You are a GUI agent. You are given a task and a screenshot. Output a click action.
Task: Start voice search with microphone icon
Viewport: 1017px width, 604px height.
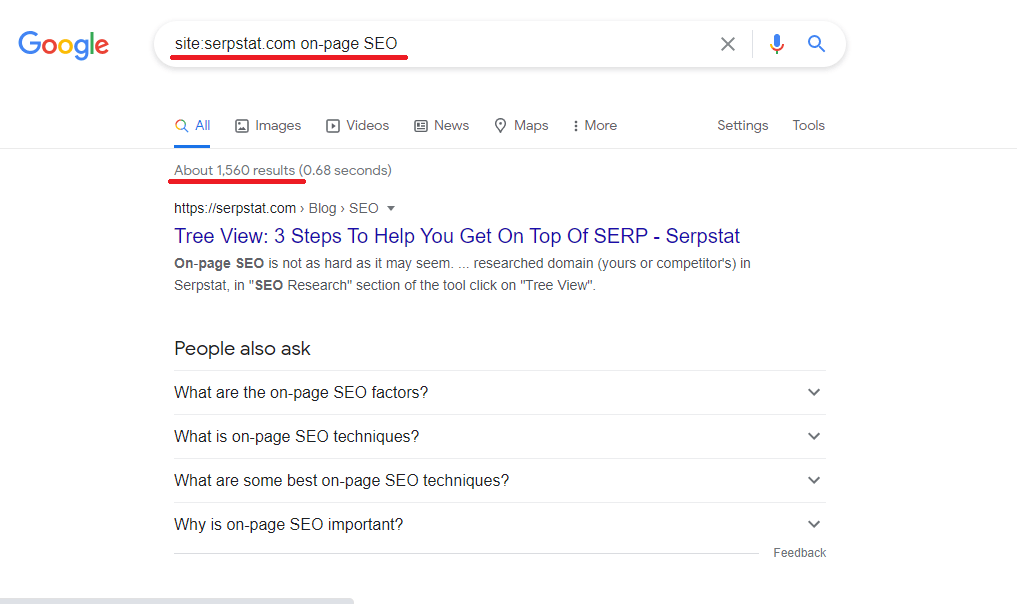tap(776, 44)
